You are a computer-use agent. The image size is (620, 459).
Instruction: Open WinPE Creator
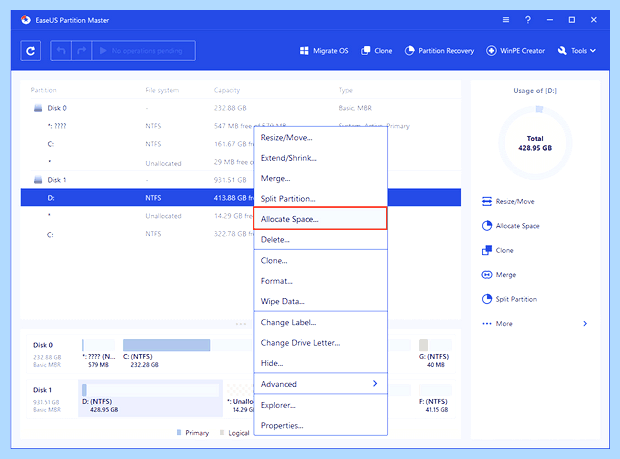tap(515, 51)
